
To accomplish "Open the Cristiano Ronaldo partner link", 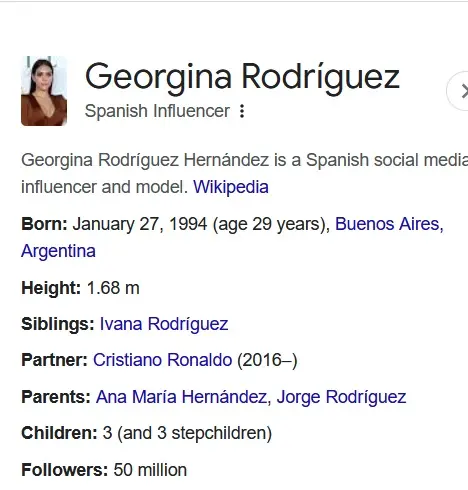I will 162,360.
